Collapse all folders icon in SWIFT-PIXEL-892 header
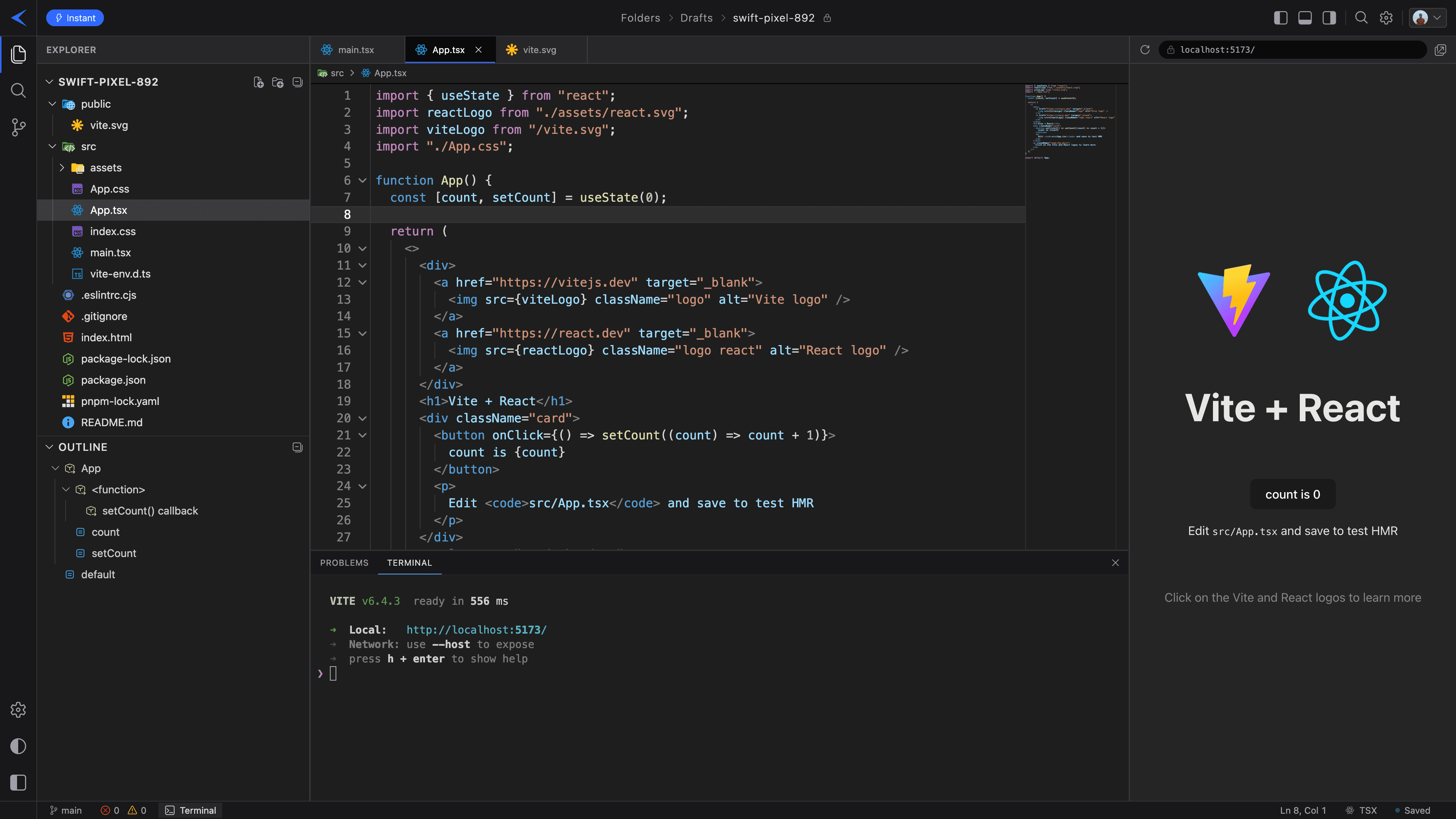This screenshot has width=1456, height=819. coord(297,82)
